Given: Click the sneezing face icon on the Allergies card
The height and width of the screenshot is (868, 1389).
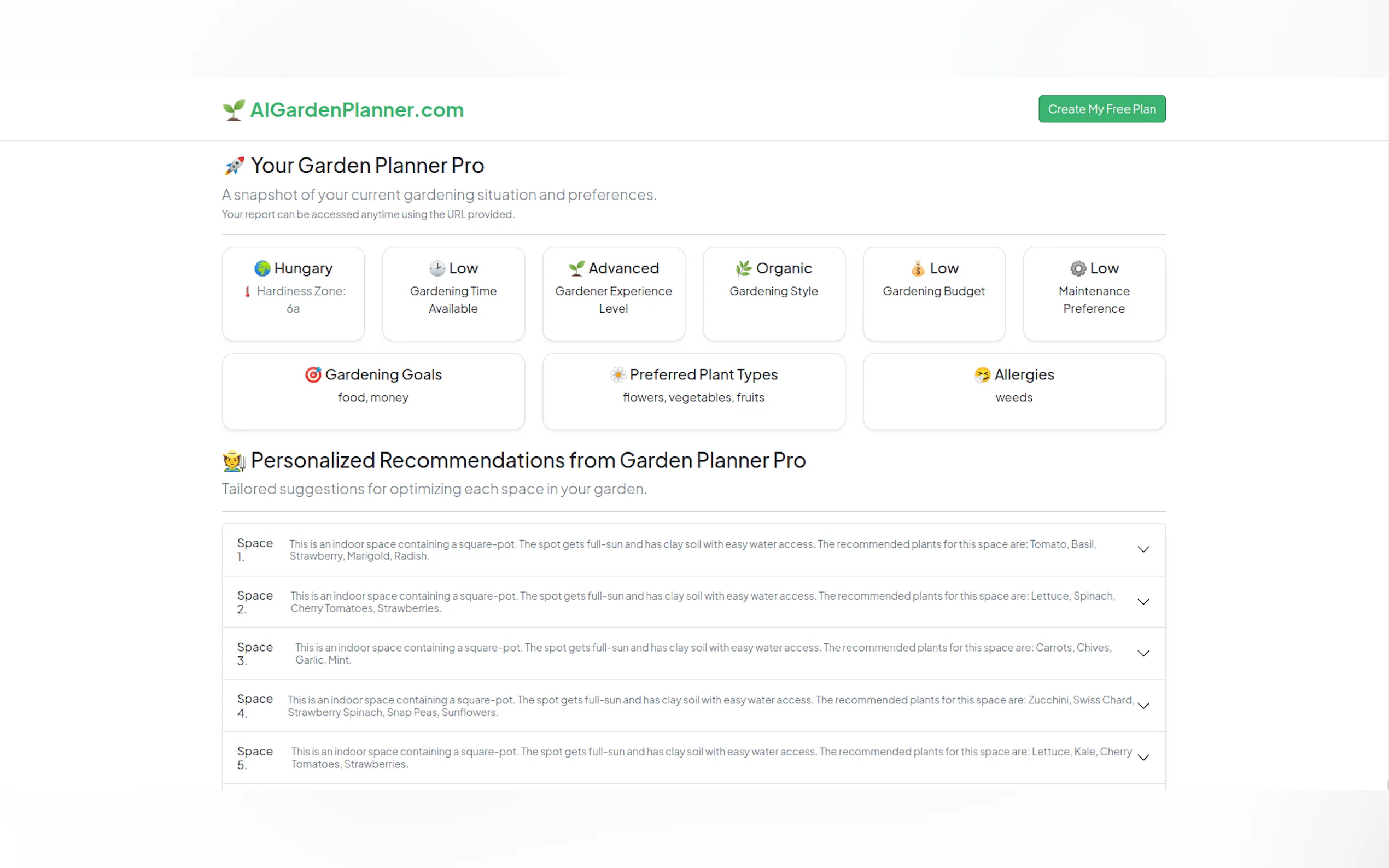Looking at the screenshot, I should 983,374.
